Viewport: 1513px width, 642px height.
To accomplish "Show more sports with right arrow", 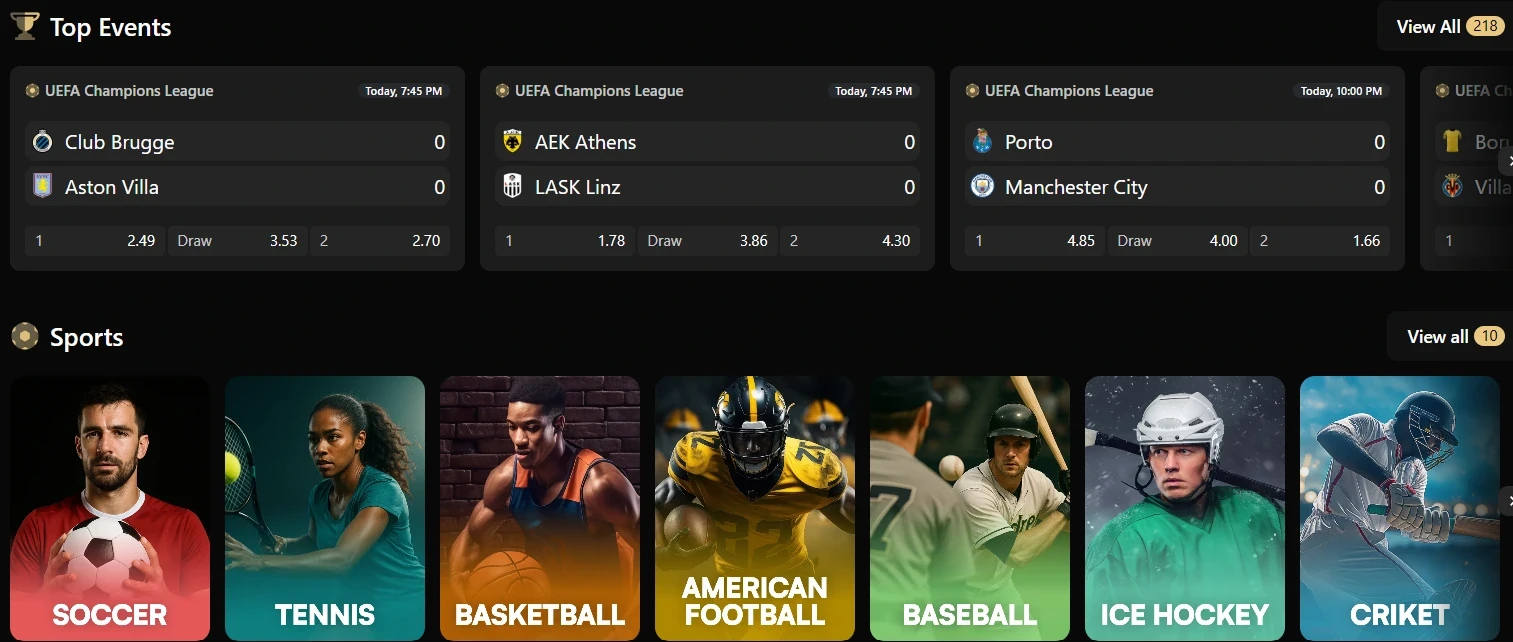I will pyautogui.click(x=1506, y=501).
